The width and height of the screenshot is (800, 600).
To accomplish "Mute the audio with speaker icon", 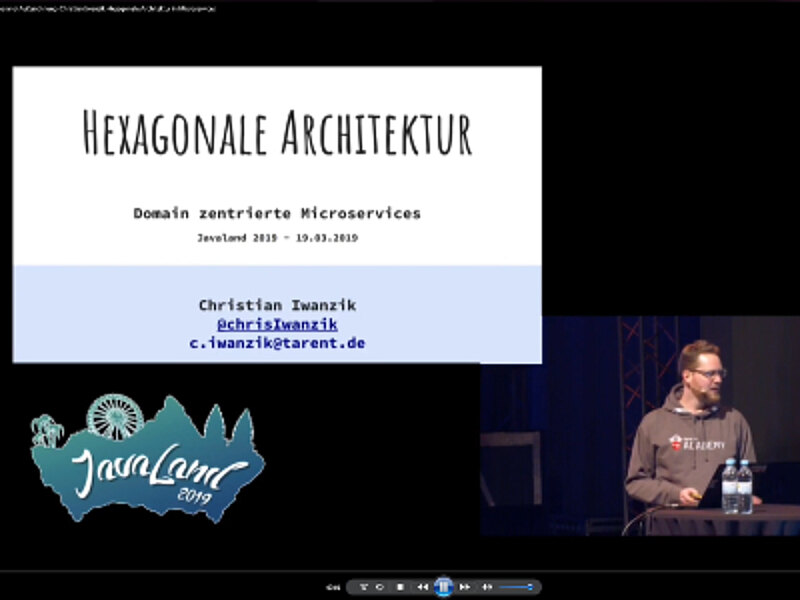I will click(487, 587).
